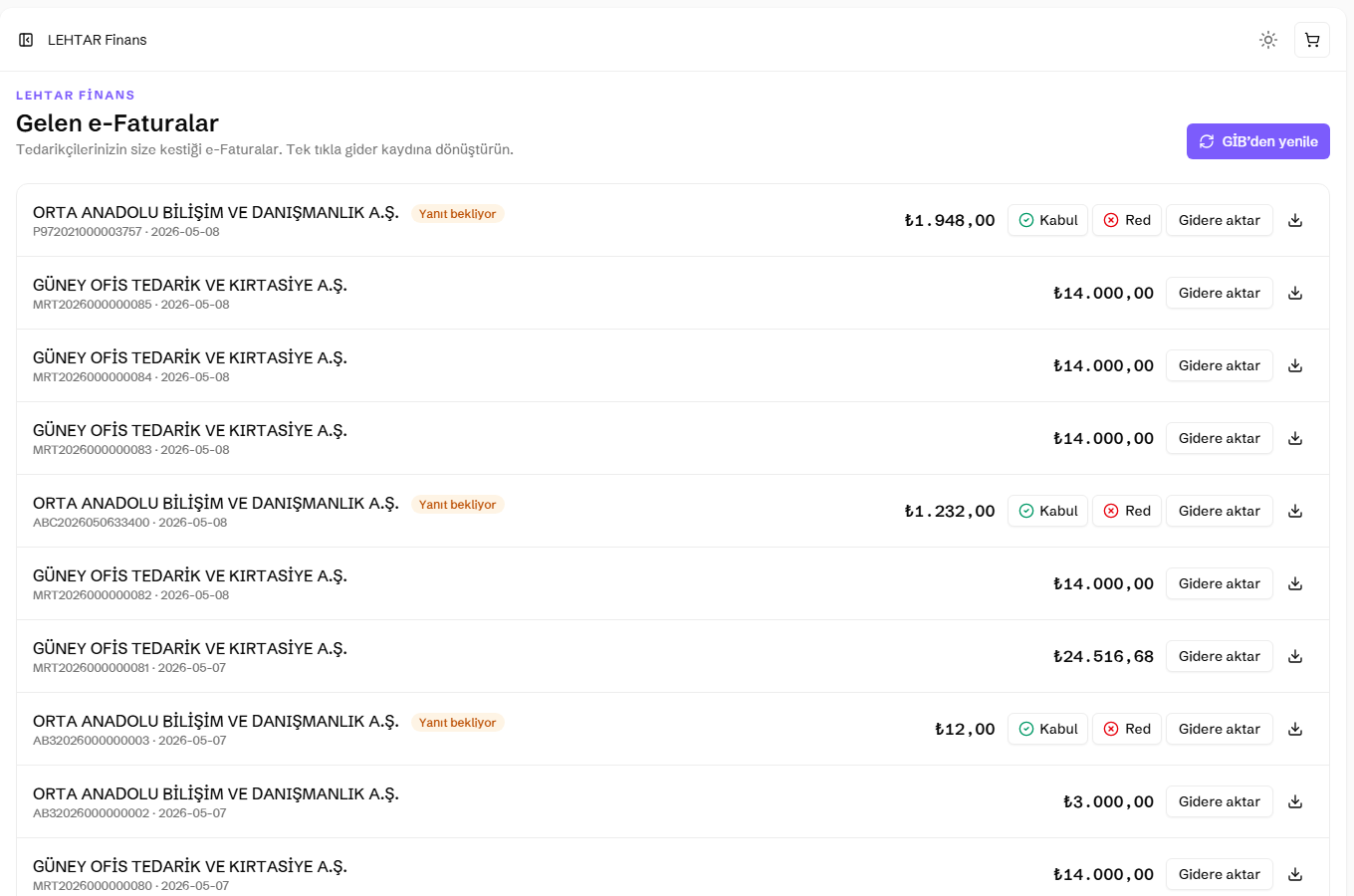Select invoice row MRT2026000000082
Screen dimensions: 1354x896
click(x=673, y=583)
